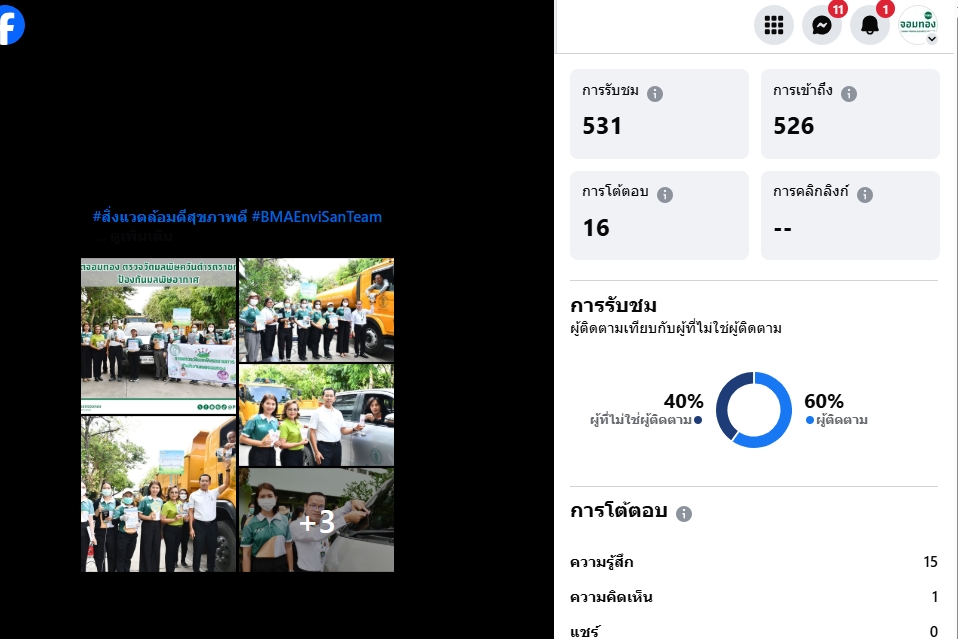Image resolution: width=958 pixels, height=639 pixels.
Task: Open the notifications bell icon
Action: tap(870, 25)
